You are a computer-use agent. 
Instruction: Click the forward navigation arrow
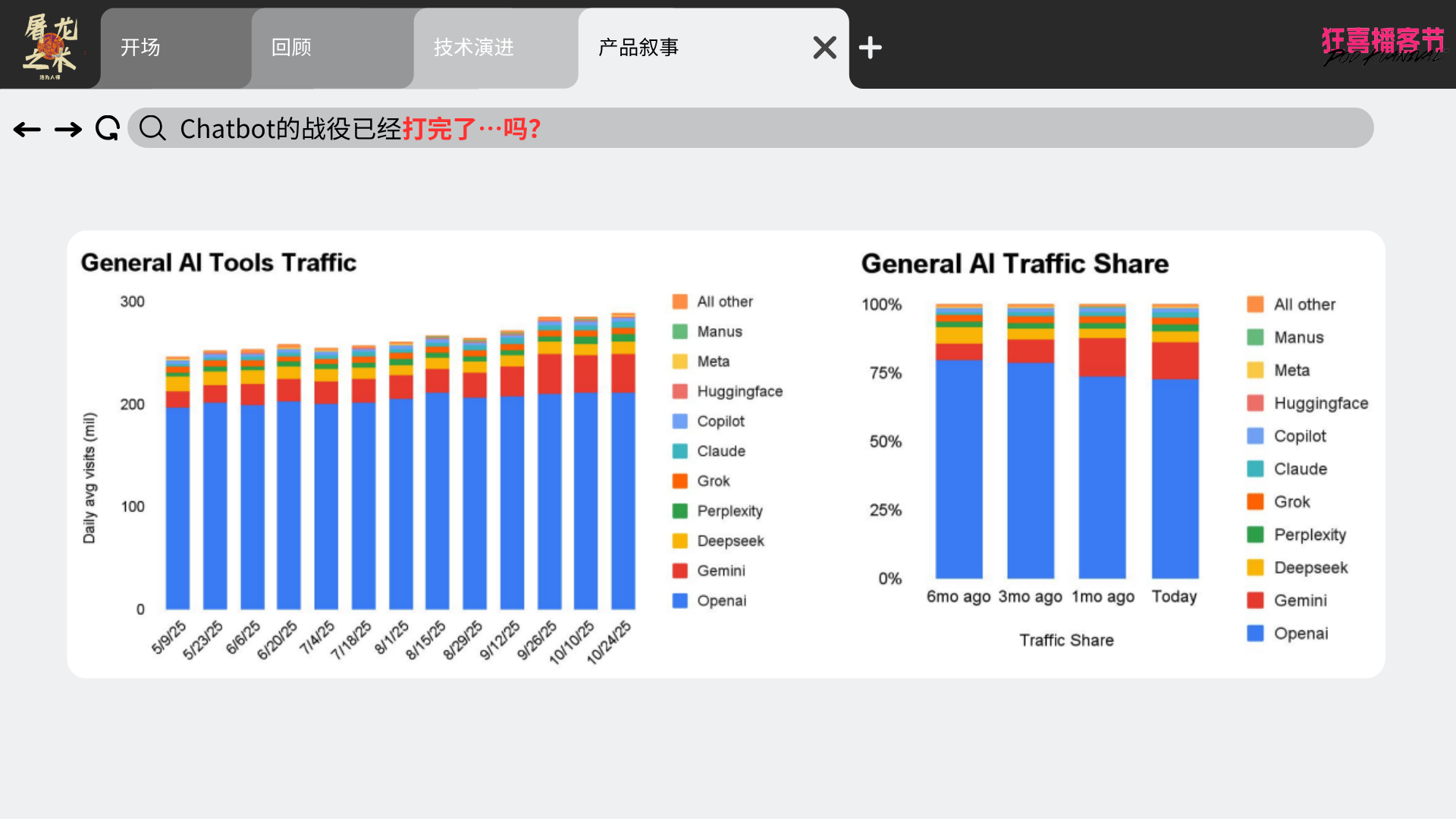[68, 130]
